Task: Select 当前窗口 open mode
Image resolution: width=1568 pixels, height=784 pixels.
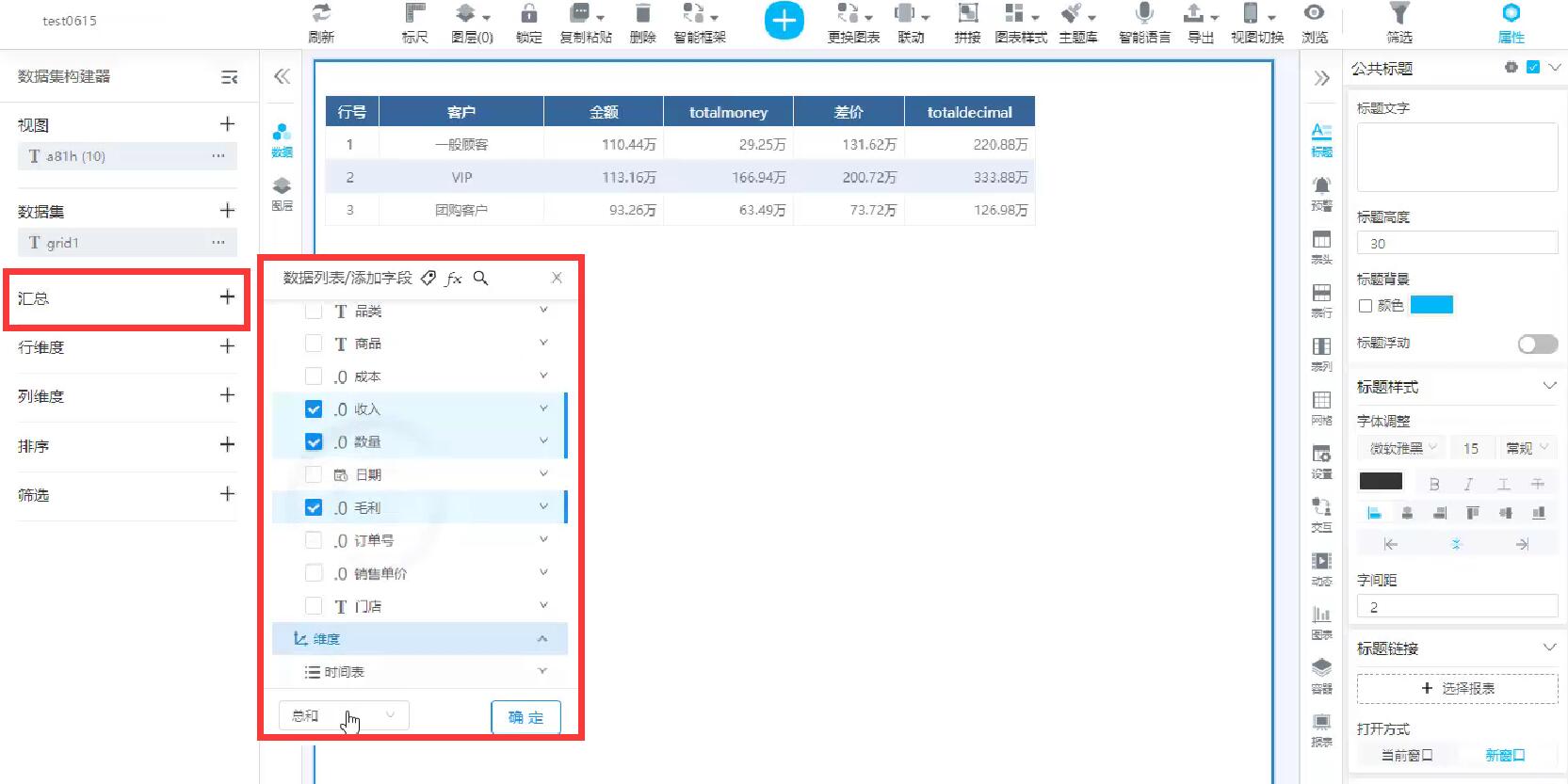Action: click(x=1407, y=755)
